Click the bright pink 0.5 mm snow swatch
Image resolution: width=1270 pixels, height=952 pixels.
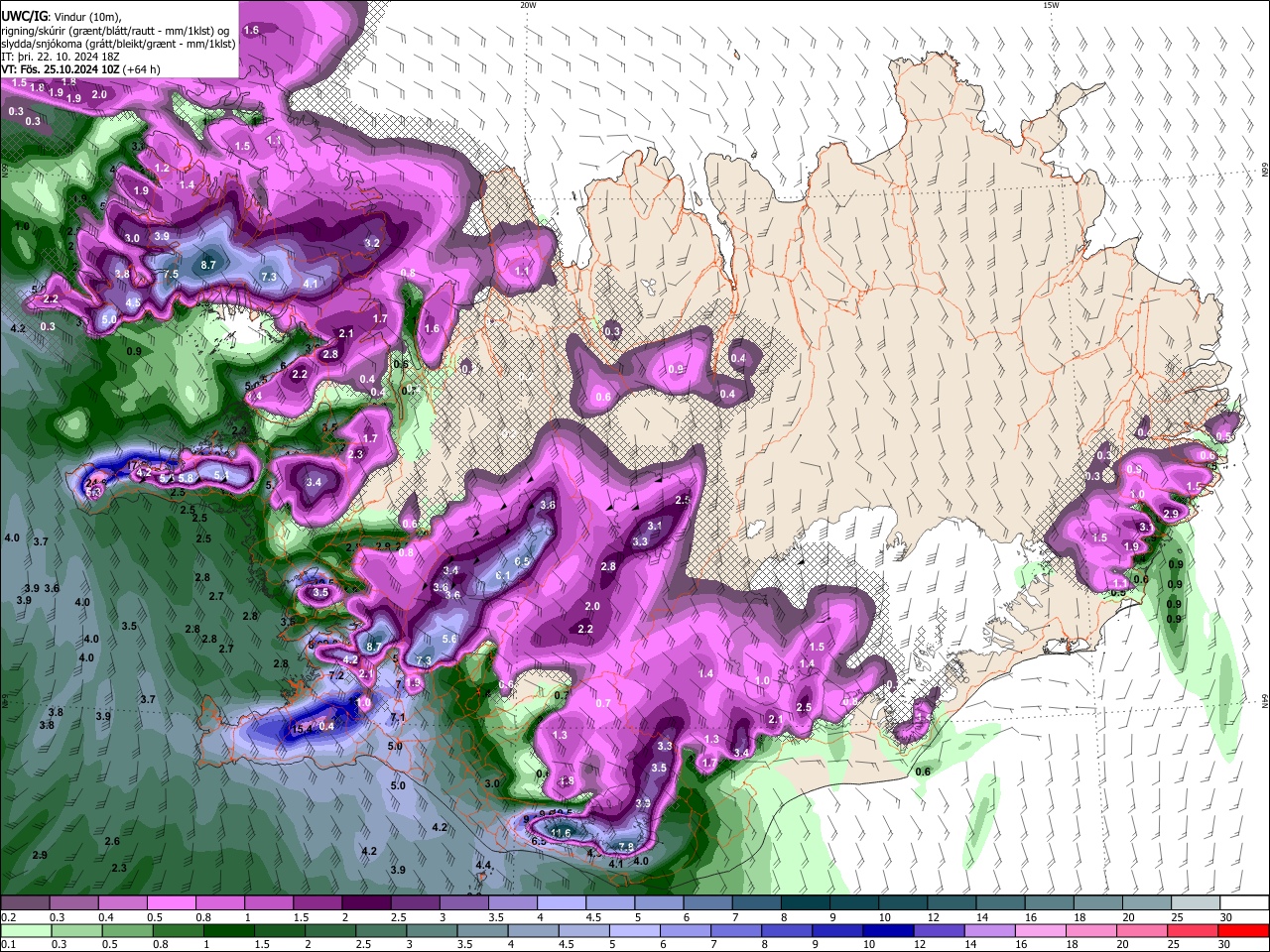pyautogui.click(x=170, y=902)
